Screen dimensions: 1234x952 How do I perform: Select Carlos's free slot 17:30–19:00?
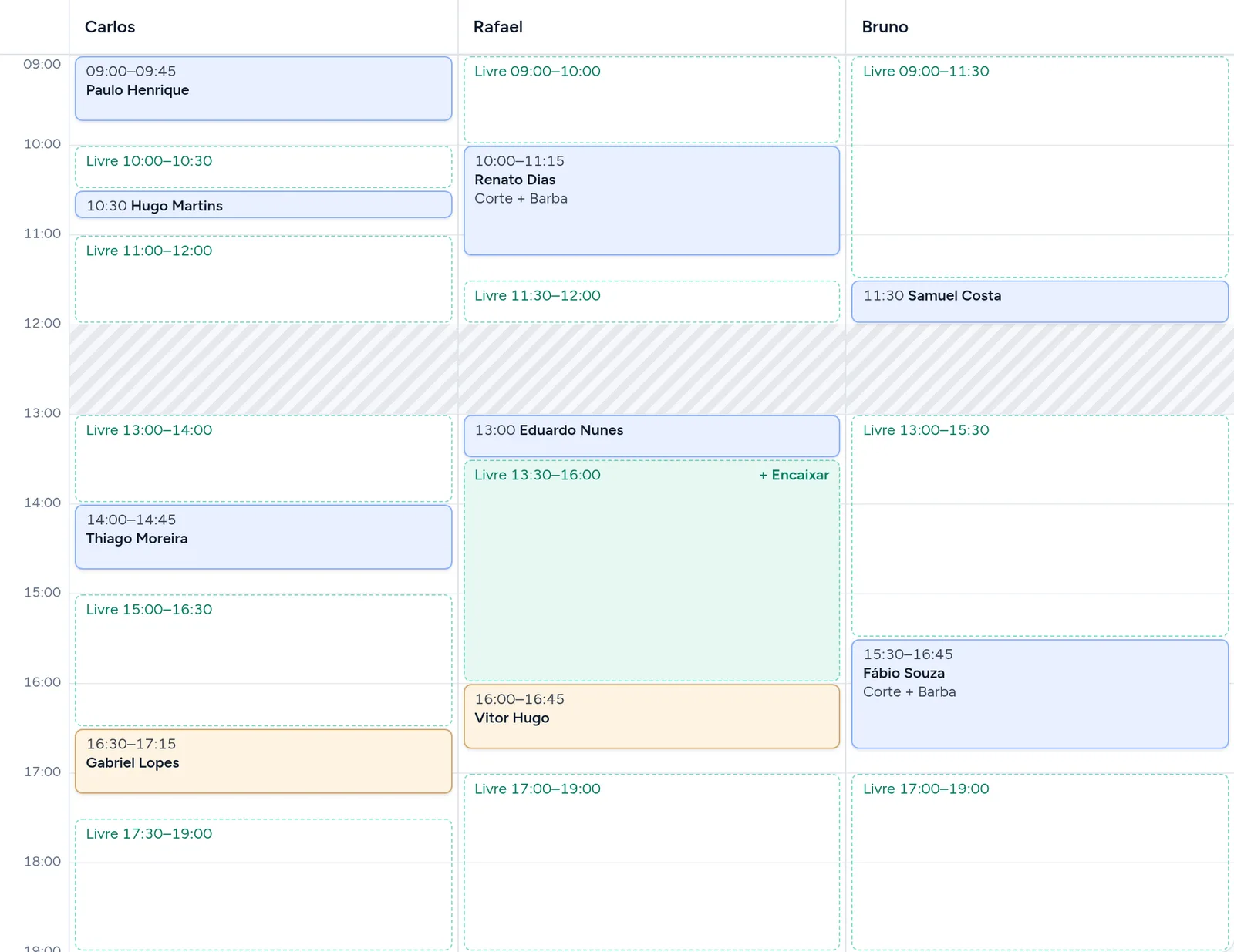[x=263, y=885]
